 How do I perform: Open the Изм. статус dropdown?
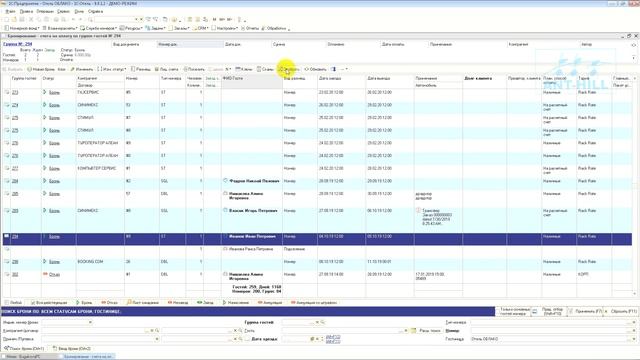tap(111, 69)
